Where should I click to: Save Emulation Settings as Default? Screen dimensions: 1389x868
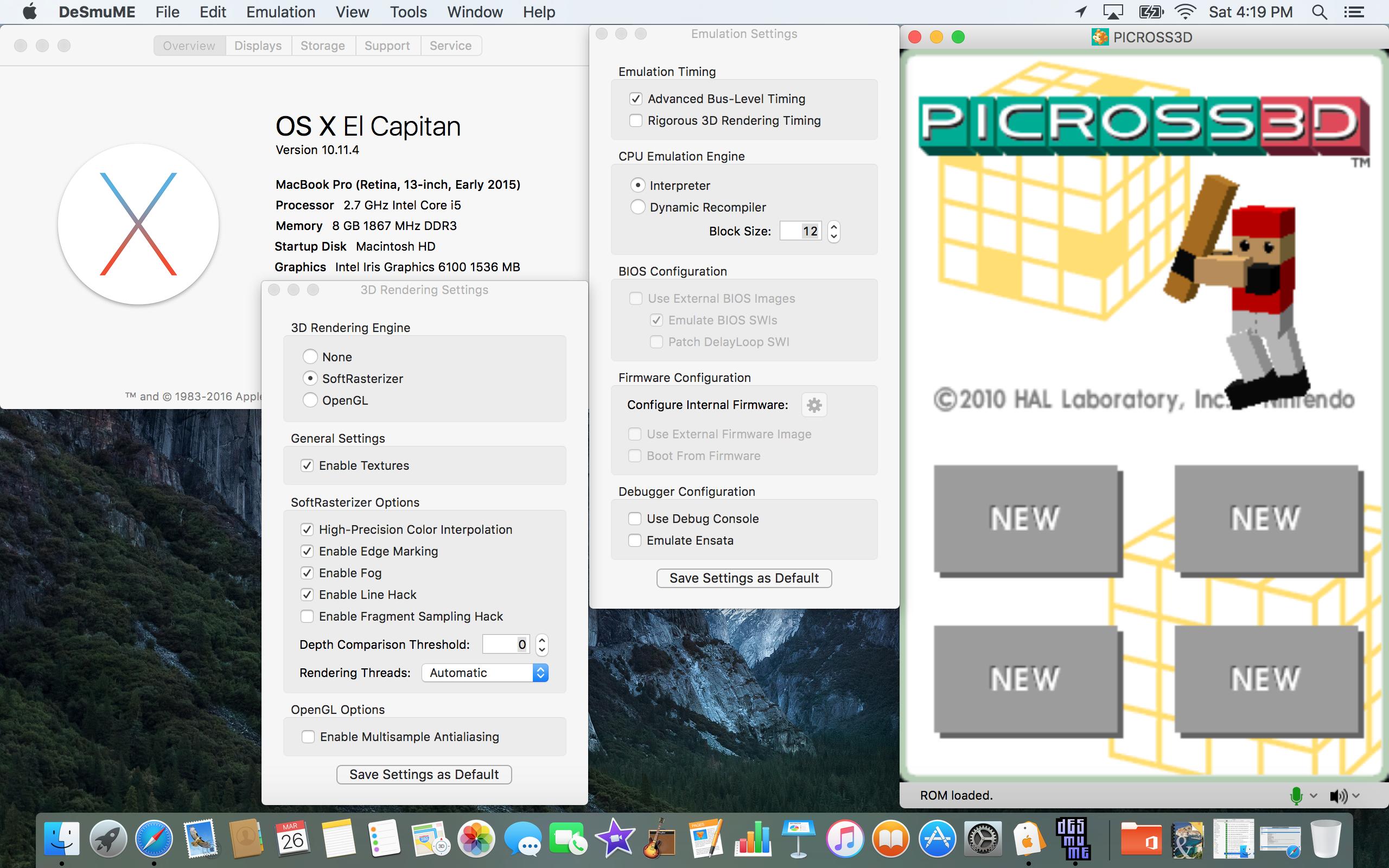click(x=743, y=577)
